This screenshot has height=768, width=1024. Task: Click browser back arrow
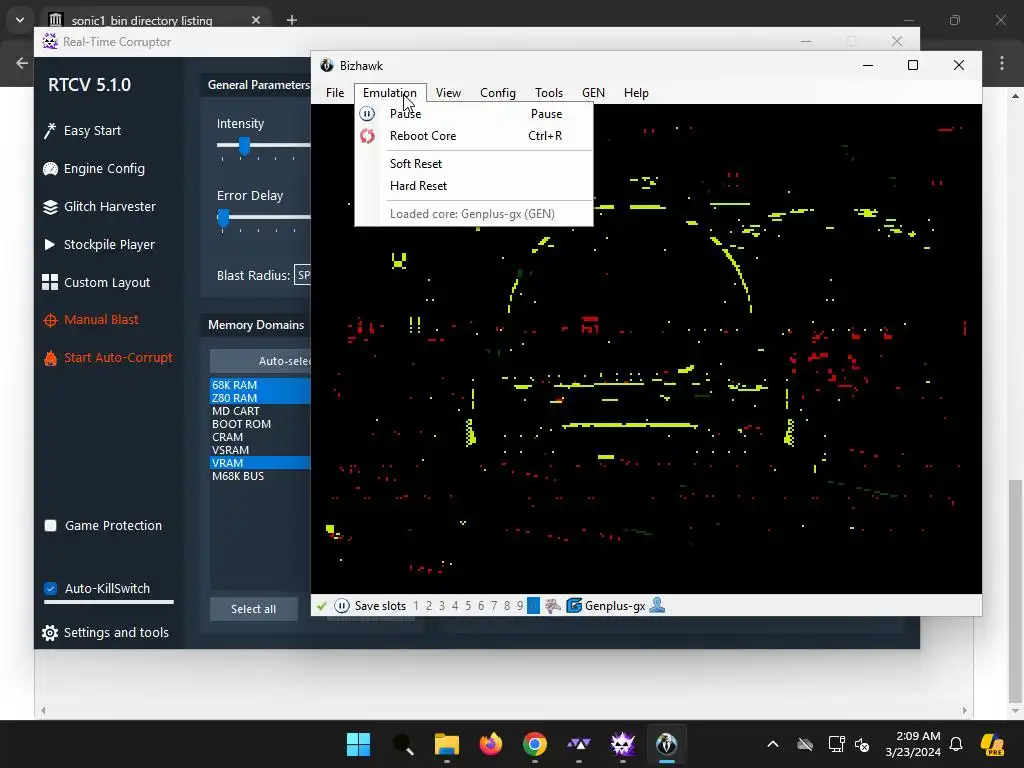(22, 63)
